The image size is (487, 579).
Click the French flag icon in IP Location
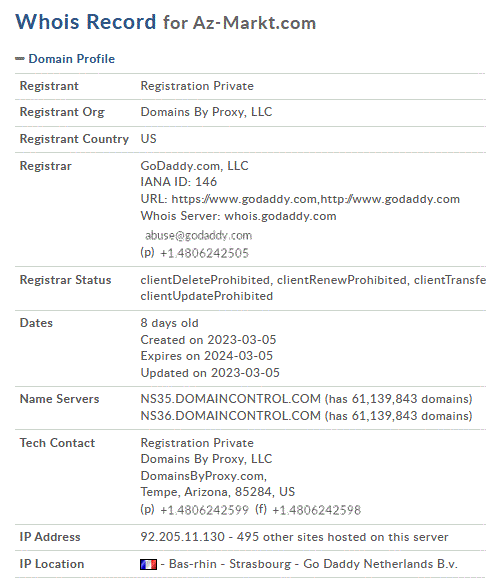pos(148,564)
